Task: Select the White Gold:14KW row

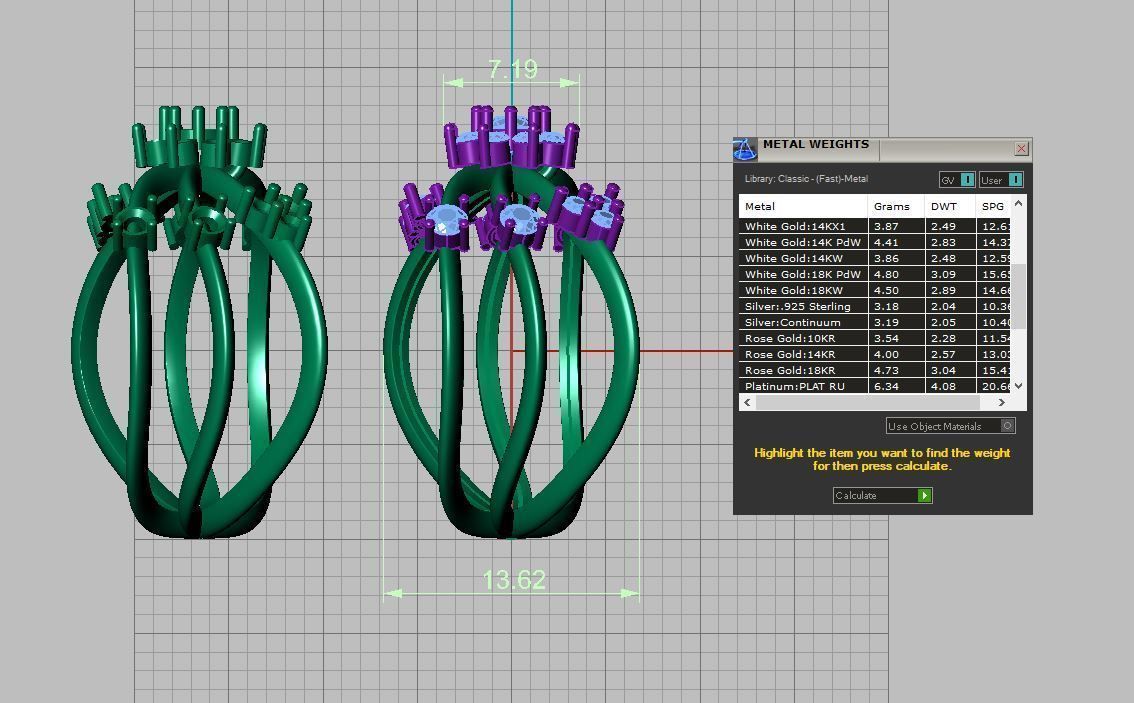Action: coord(874,258)
